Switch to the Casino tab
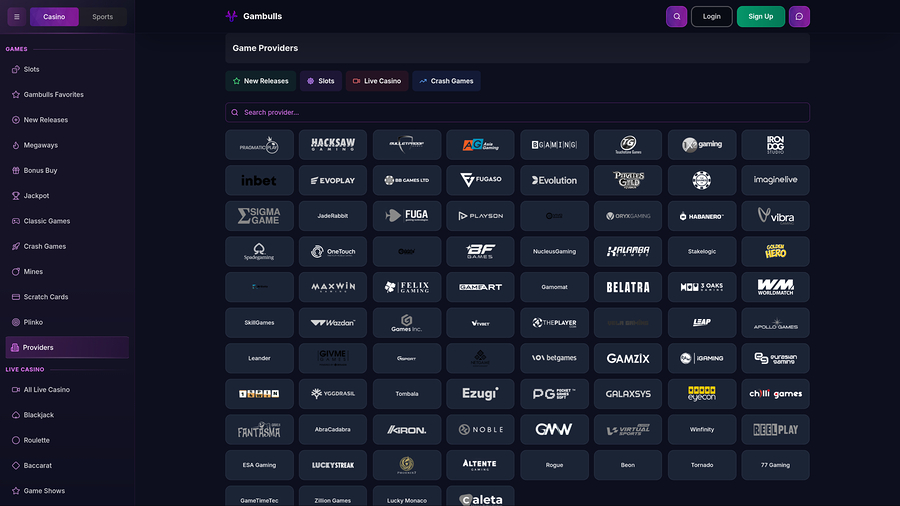Screen dimensions: 900x506 coord(54,17)
